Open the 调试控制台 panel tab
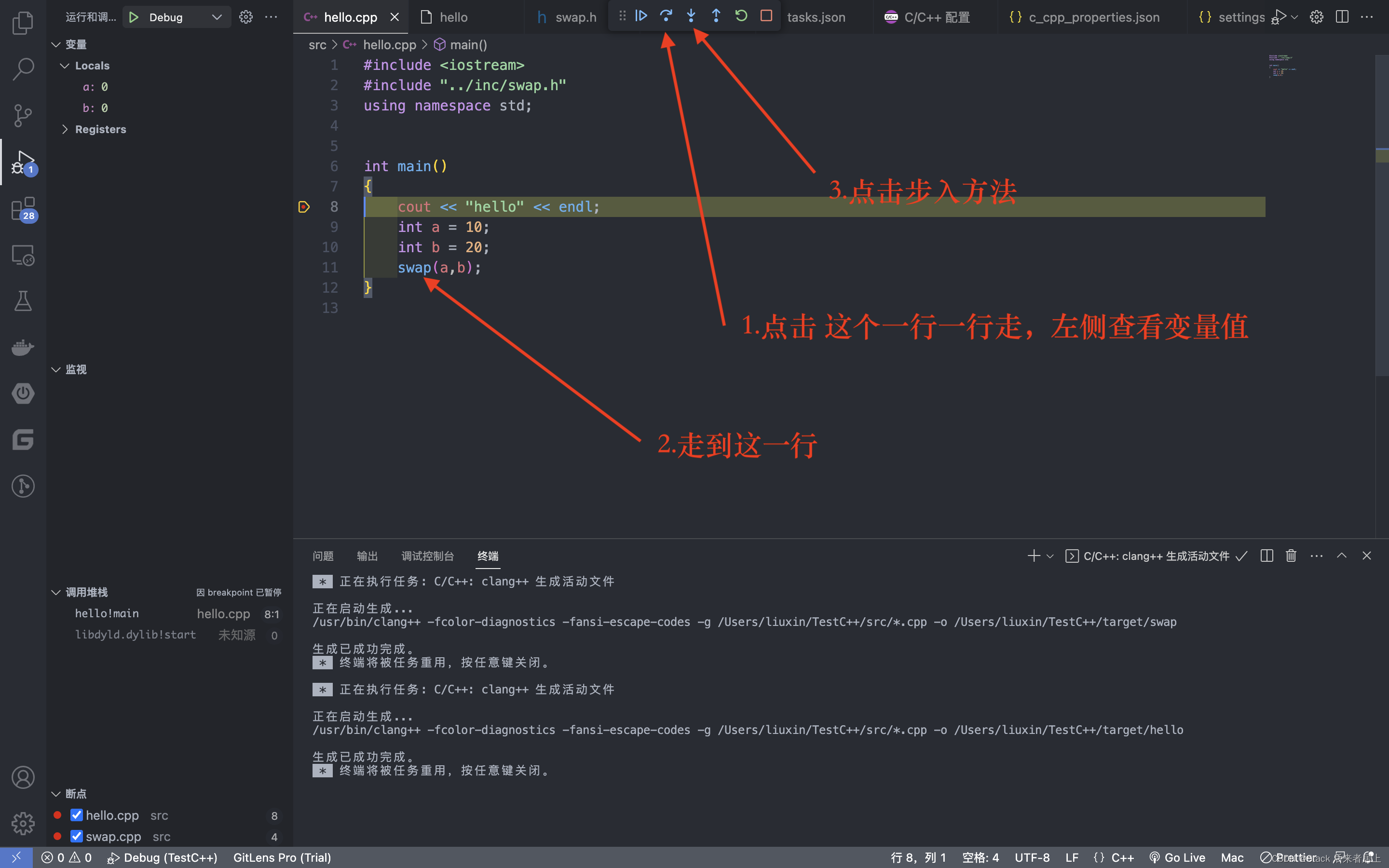 point(427,556)
